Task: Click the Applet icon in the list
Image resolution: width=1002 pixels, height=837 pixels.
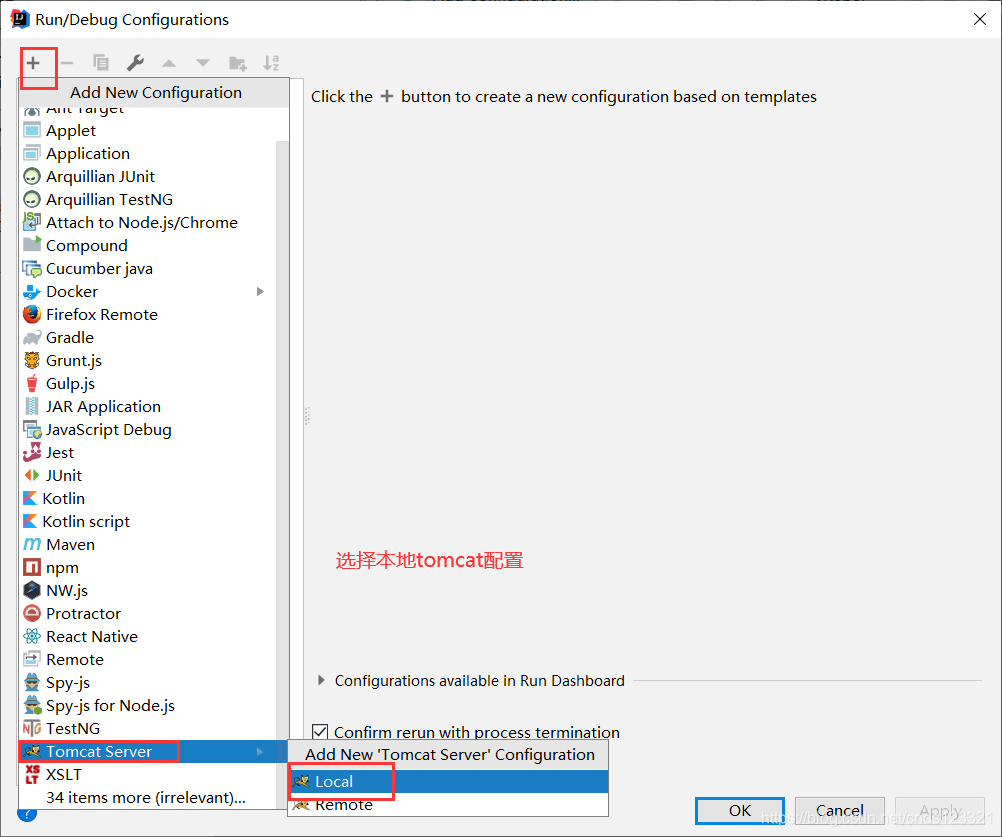Action: click(x=32, y=130)
